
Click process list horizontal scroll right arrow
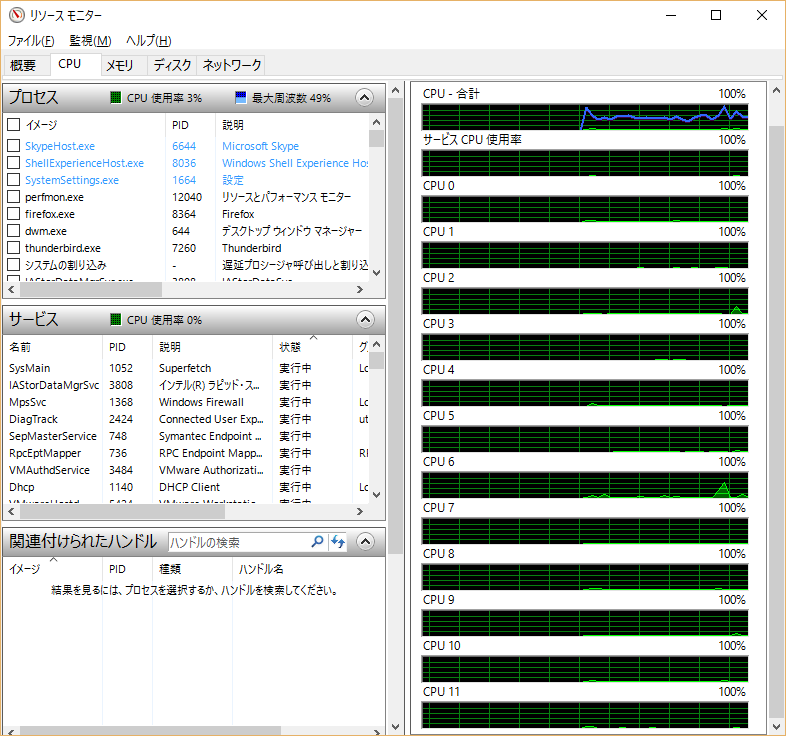[x=359, y=289]
